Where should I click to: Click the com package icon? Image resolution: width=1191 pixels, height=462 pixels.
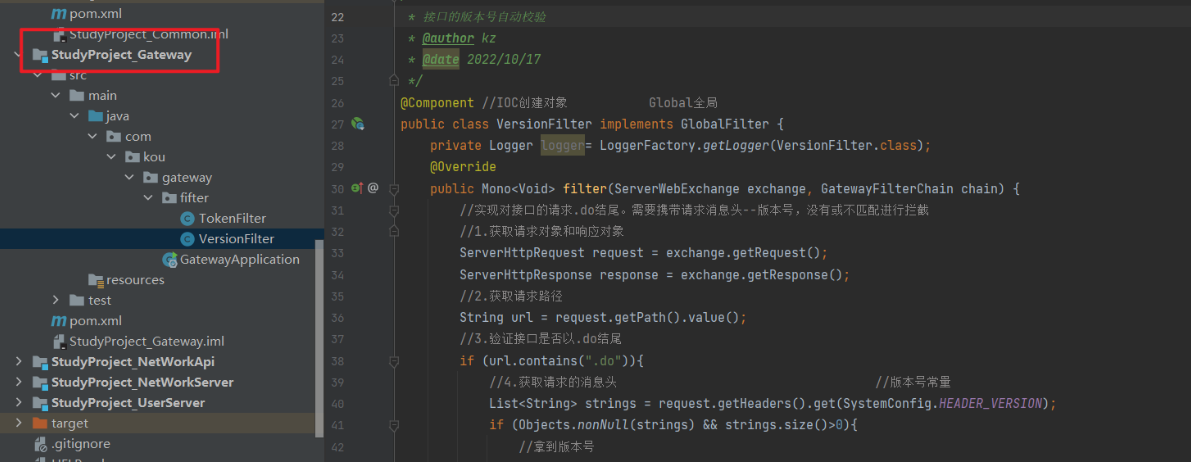(x=113, y=137)
